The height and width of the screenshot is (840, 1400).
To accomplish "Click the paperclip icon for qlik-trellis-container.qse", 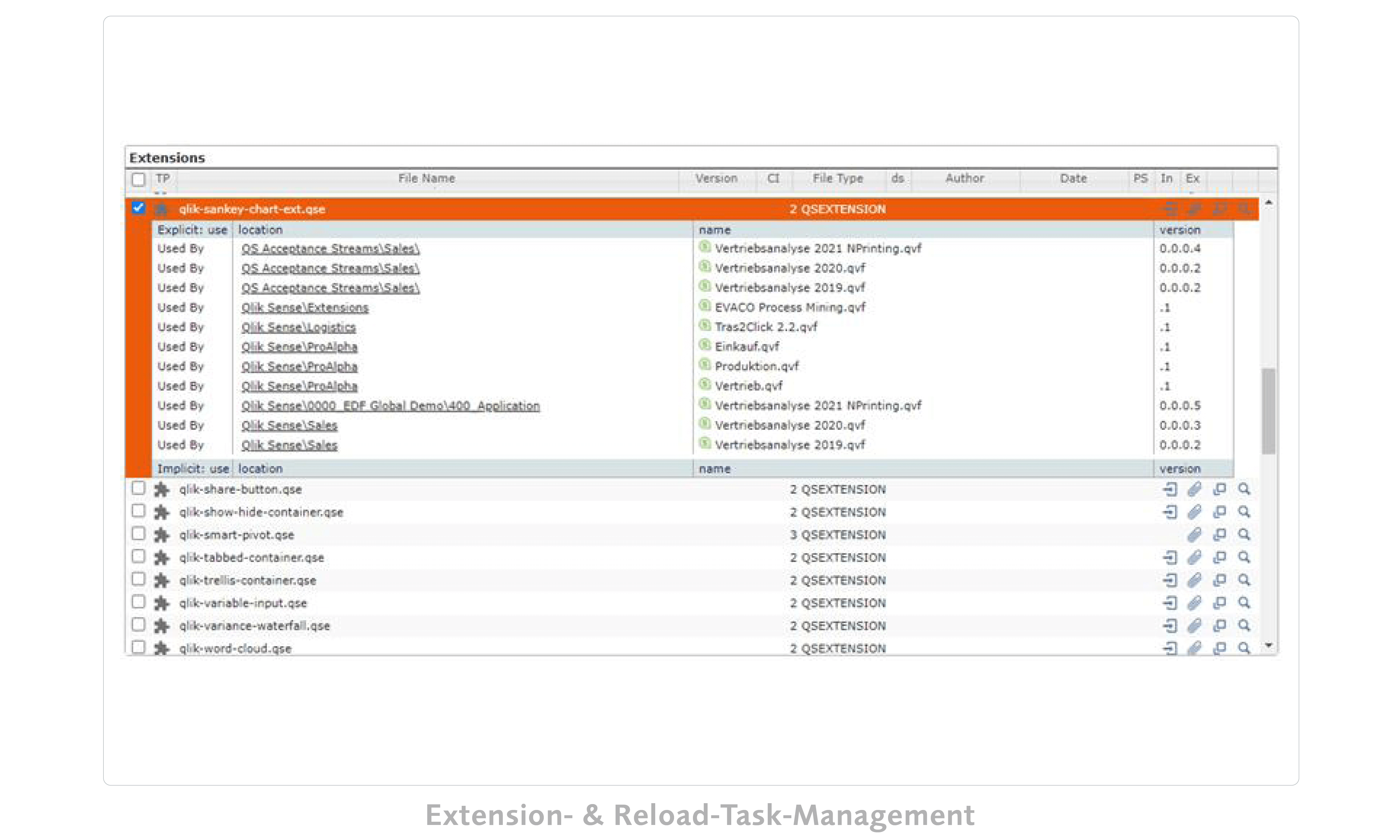I will coord(1194,580).
